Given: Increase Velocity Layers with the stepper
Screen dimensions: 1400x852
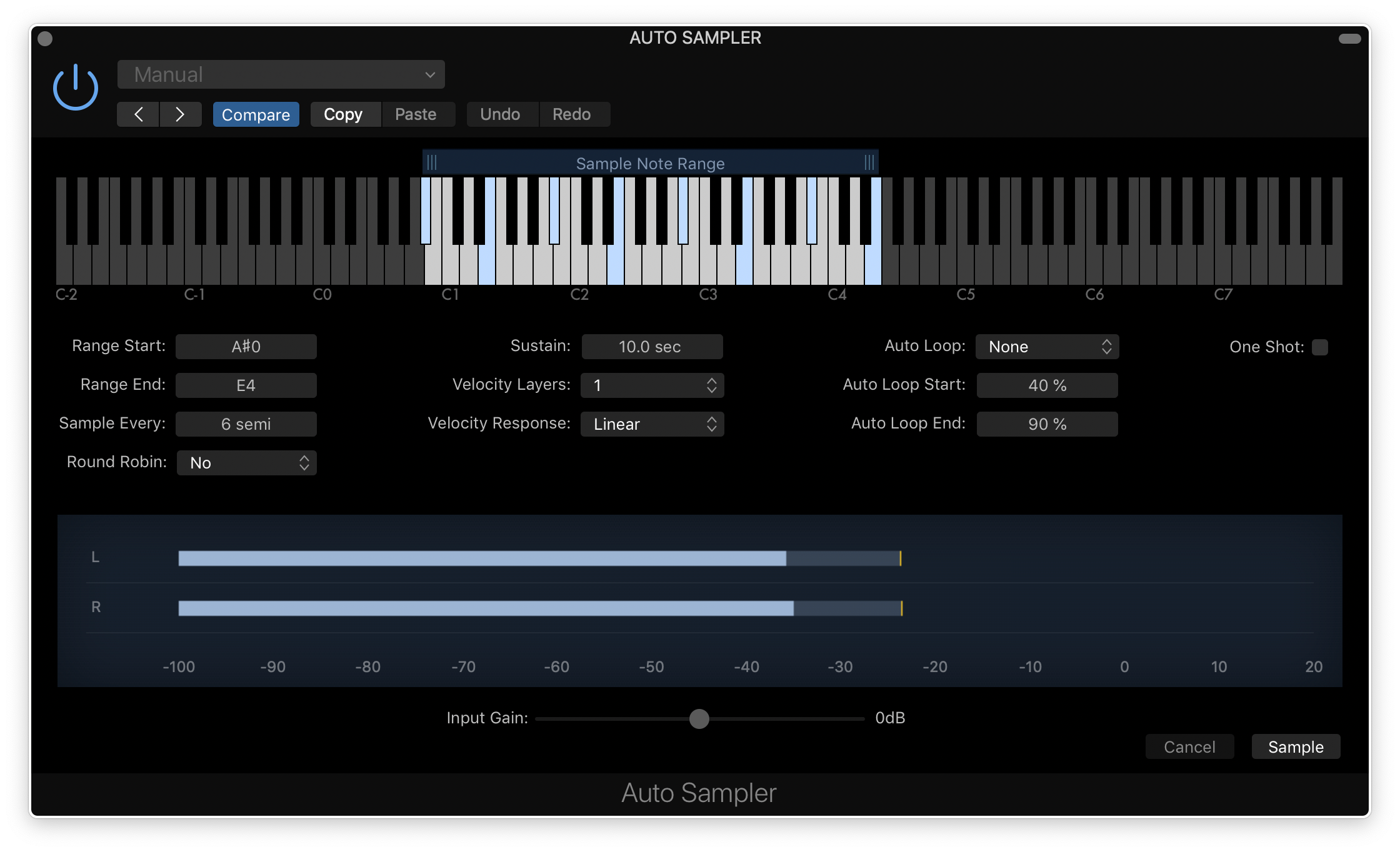Looking at the screenshot, I should pos(711,381).
